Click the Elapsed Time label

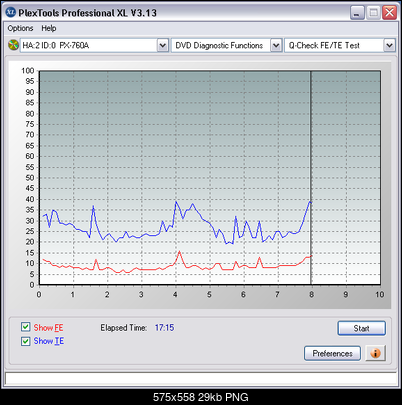124,328
